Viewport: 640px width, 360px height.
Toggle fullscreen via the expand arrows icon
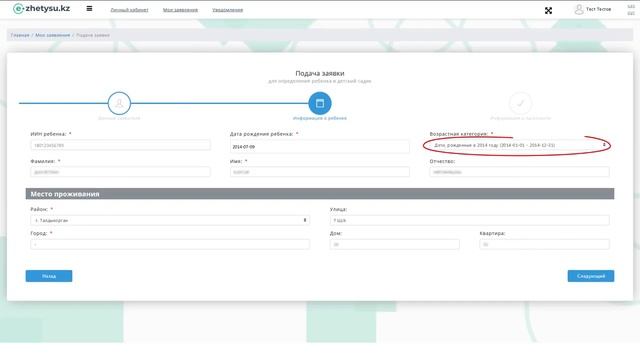click(548, 11)
